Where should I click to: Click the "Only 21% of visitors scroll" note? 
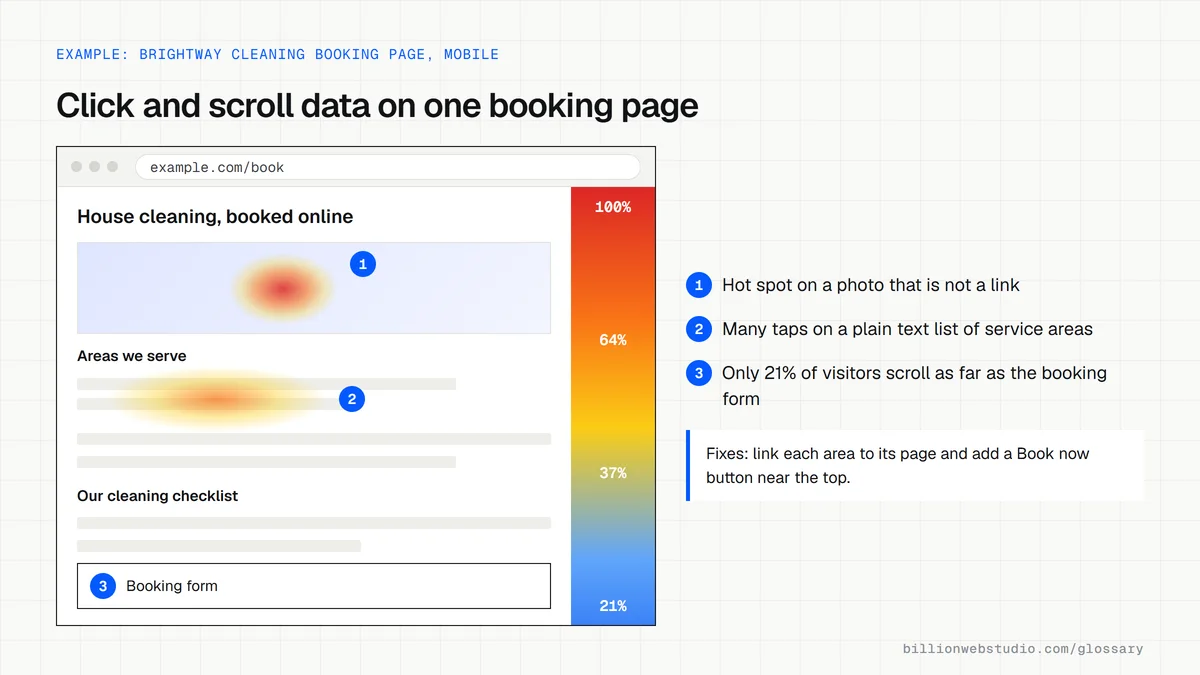point(914,386)
